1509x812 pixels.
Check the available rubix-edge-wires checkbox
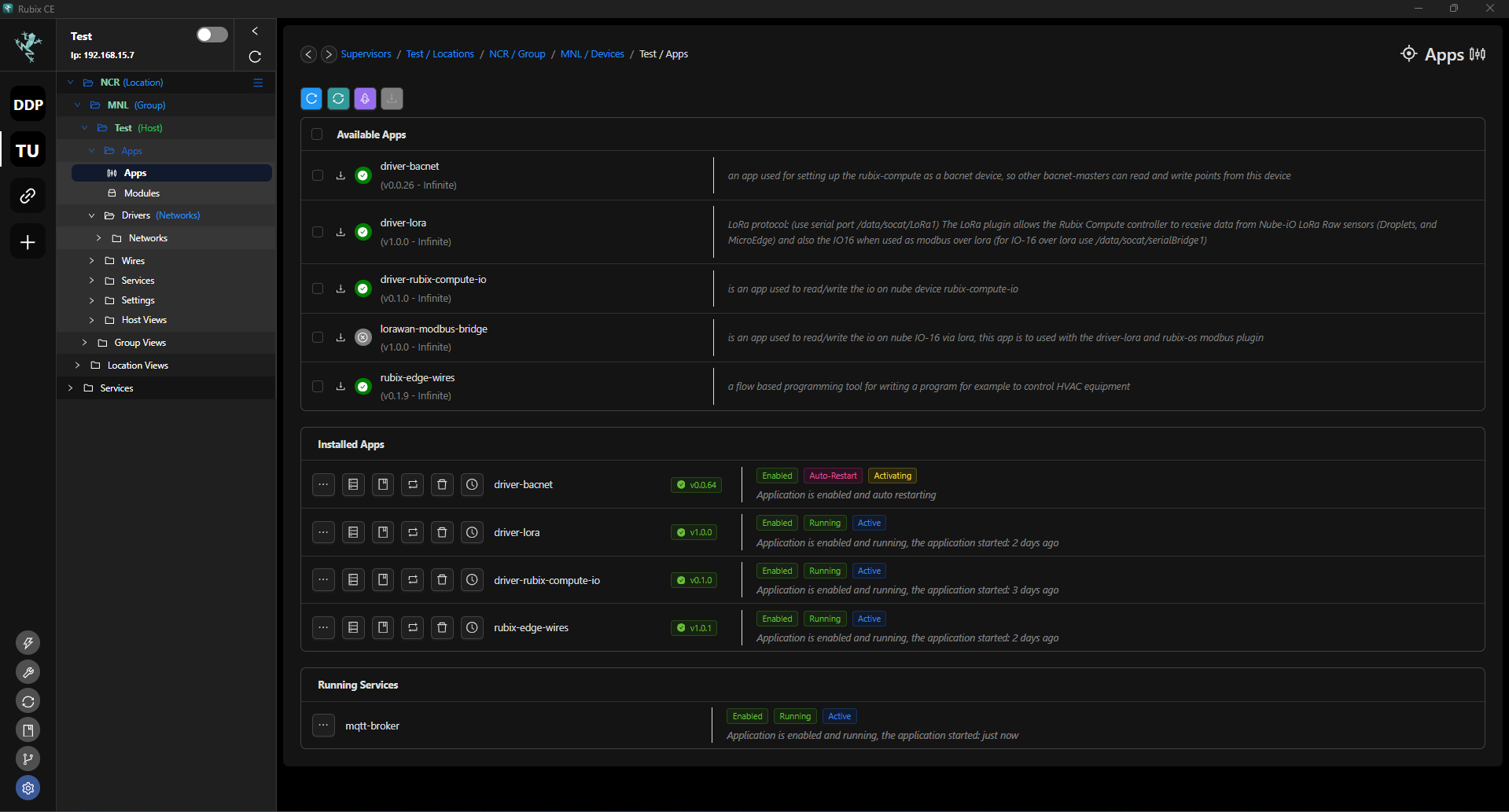pos(318,386)
